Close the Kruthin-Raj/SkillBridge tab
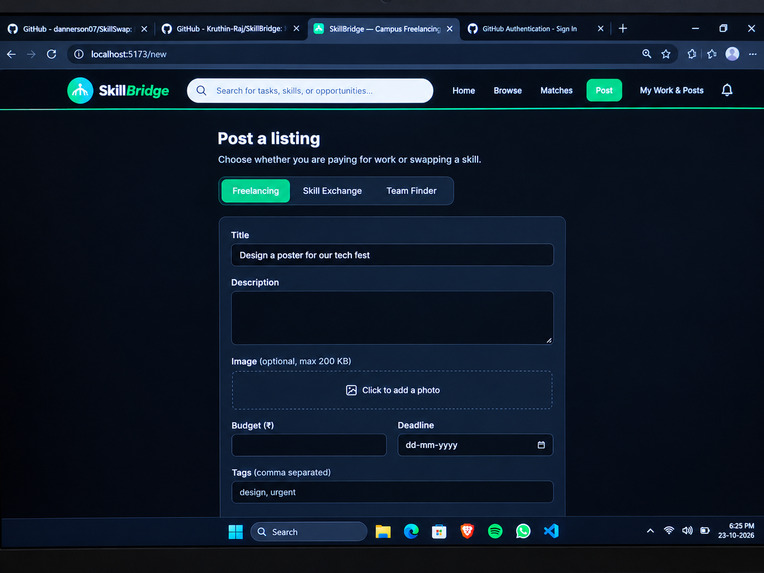 [296, 29]
